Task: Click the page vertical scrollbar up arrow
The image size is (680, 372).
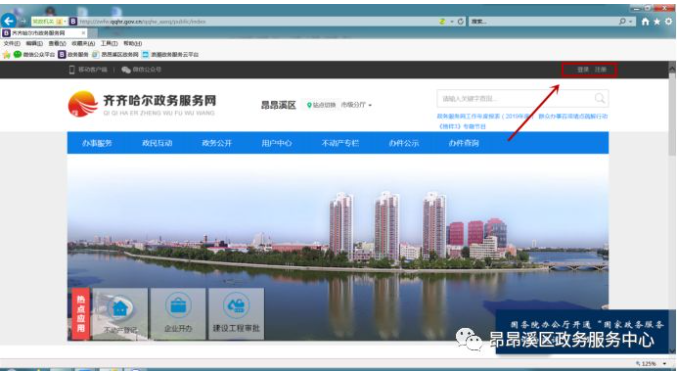Action: [x=672, y=68]
